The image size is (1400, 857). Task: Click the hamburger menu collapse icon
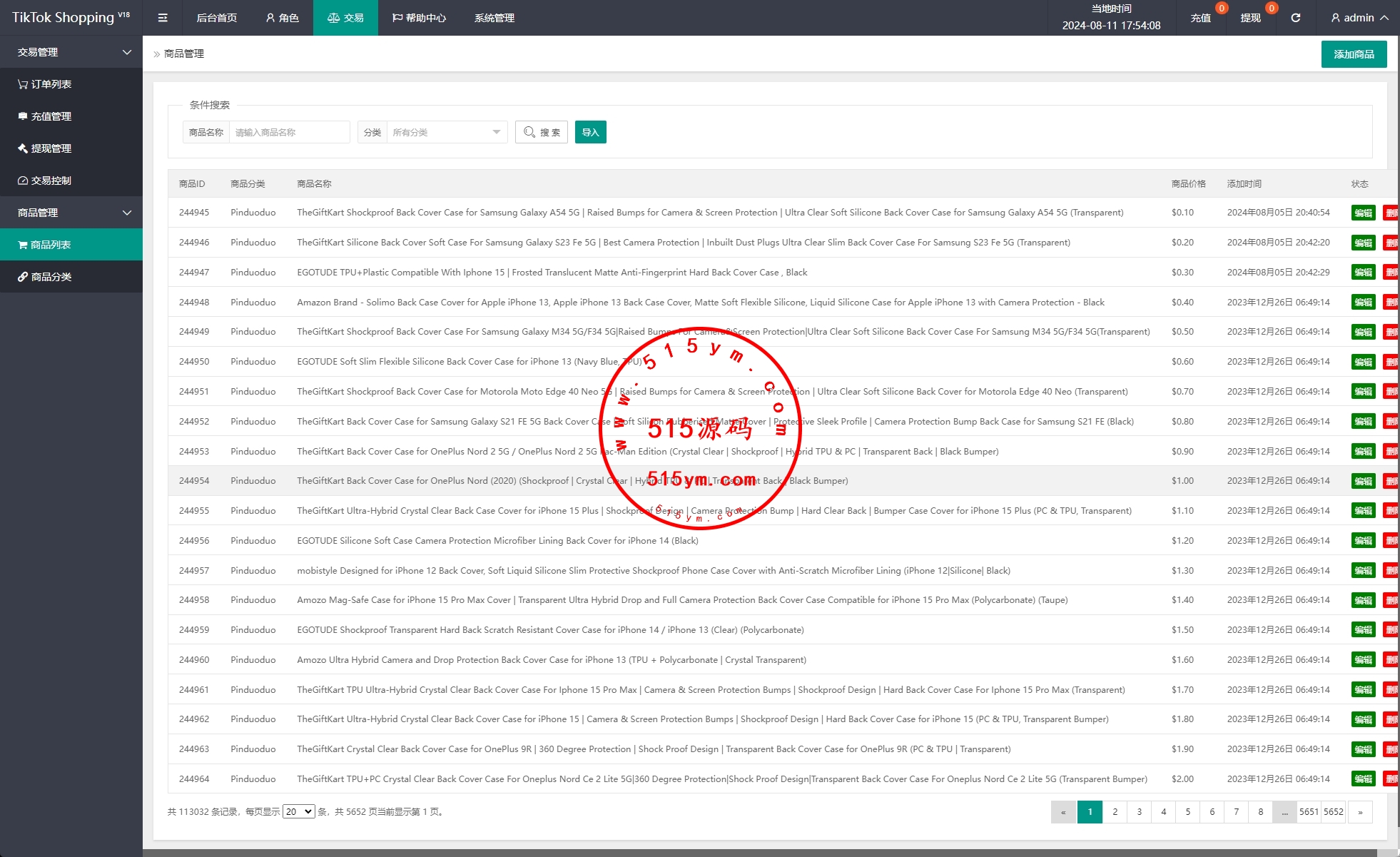click(163, 18)
